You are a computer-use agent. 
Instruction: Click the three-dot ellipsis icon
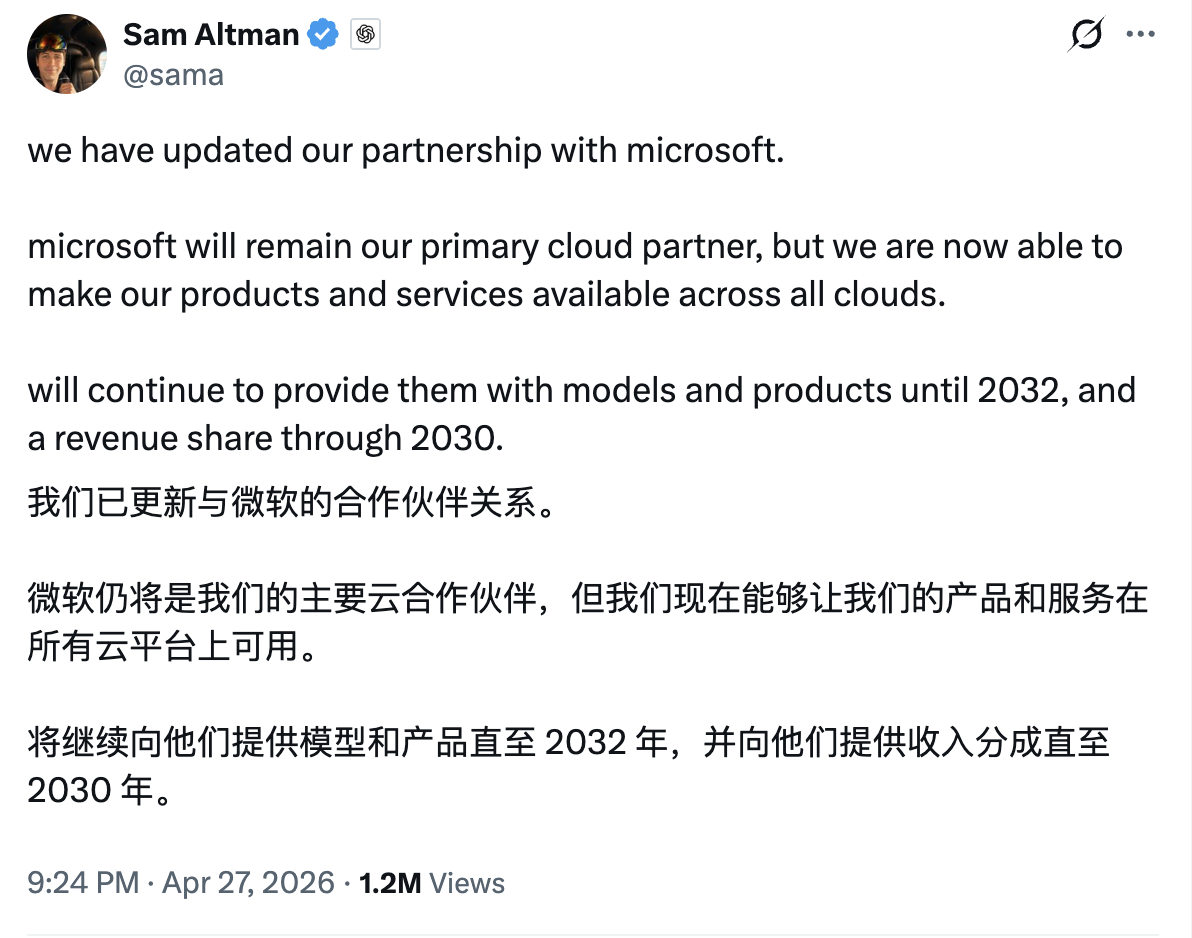pyautogui.click(x=1140, y=33)
